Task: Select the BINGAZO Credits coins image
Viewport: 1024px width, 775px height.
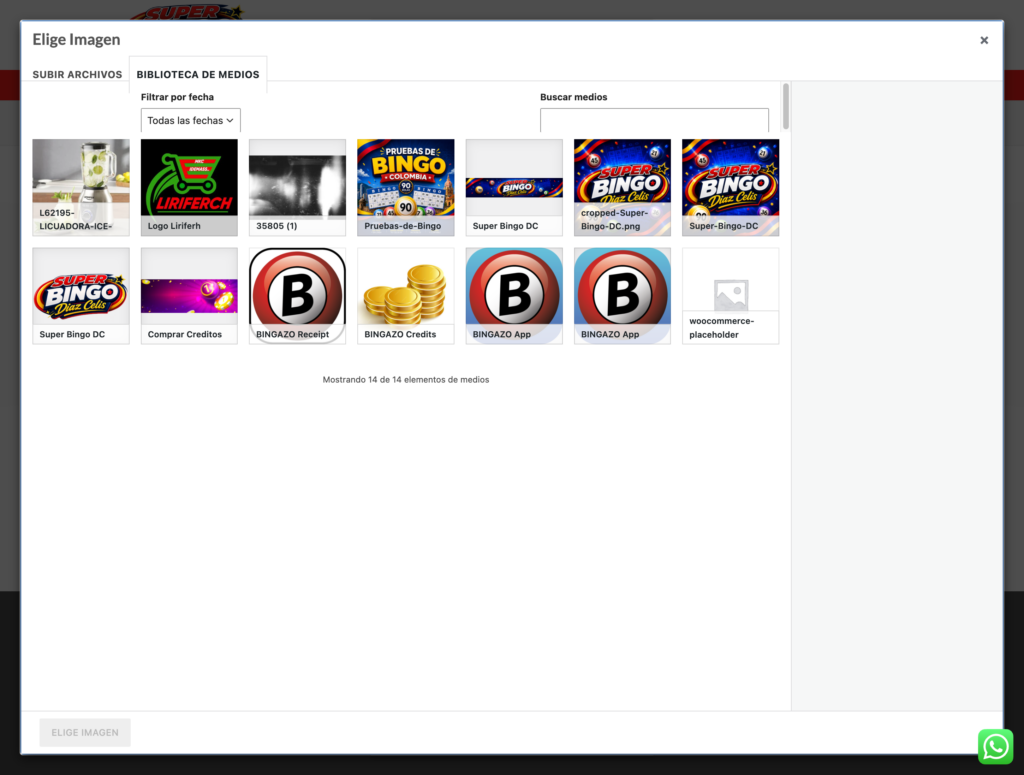Action: click(x=406, y=296)
